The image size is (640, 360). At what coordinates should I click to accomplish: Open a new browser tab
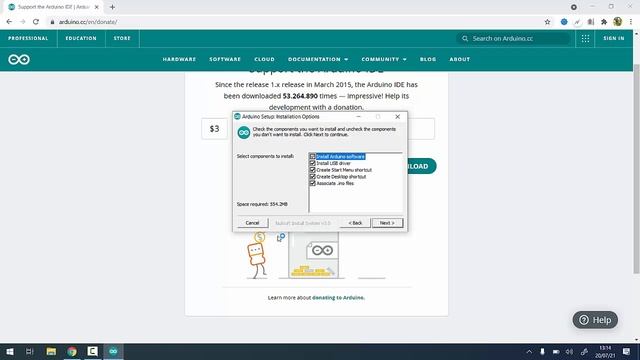coord(112,7)
